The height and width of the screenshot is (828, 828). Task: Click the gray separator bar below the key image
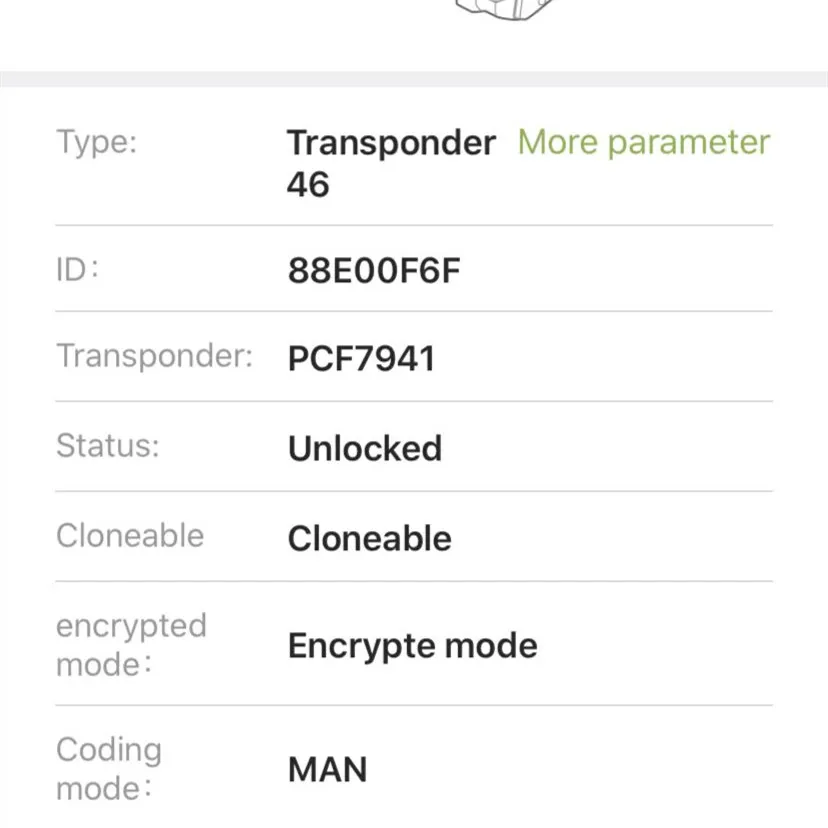coord(414,79)
